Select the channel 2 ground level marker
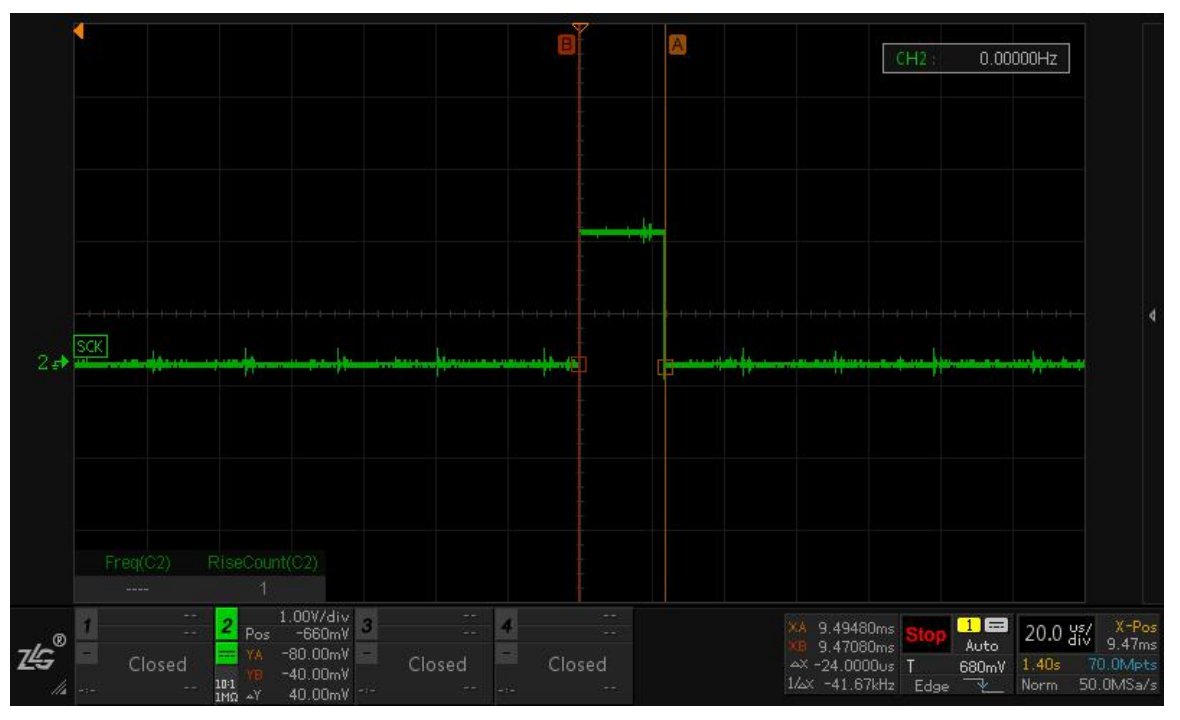The image size is (1180, 720). pos(53,363)
